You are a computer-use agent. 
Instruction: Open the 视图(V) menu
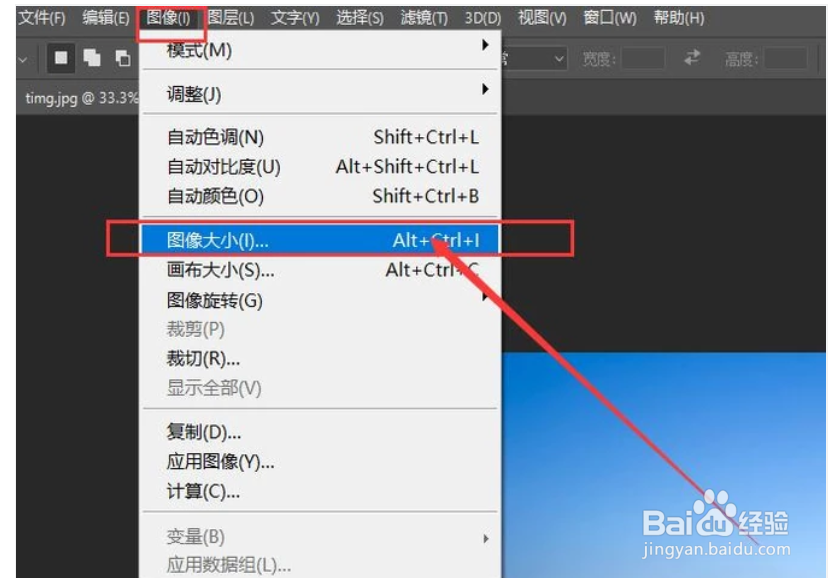pos(542,18)
